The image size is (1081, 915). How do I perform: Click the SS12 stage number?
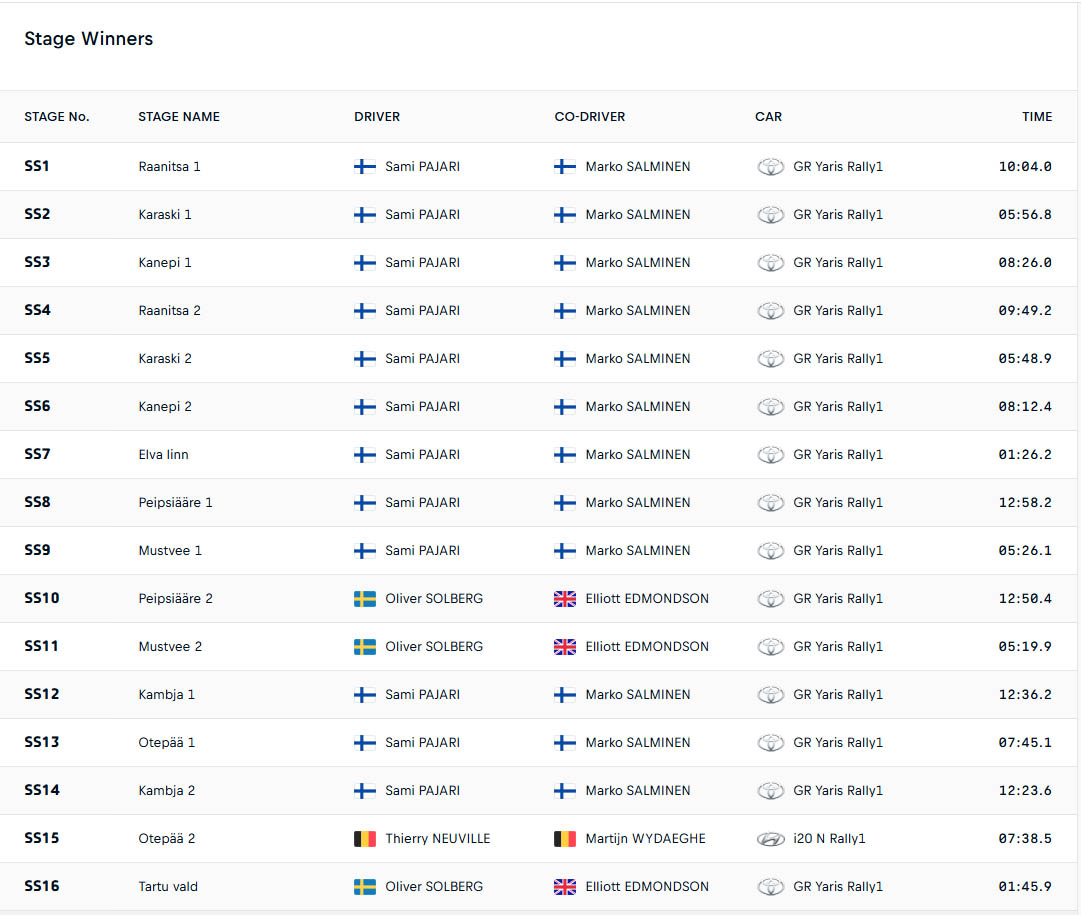(41, 694)
